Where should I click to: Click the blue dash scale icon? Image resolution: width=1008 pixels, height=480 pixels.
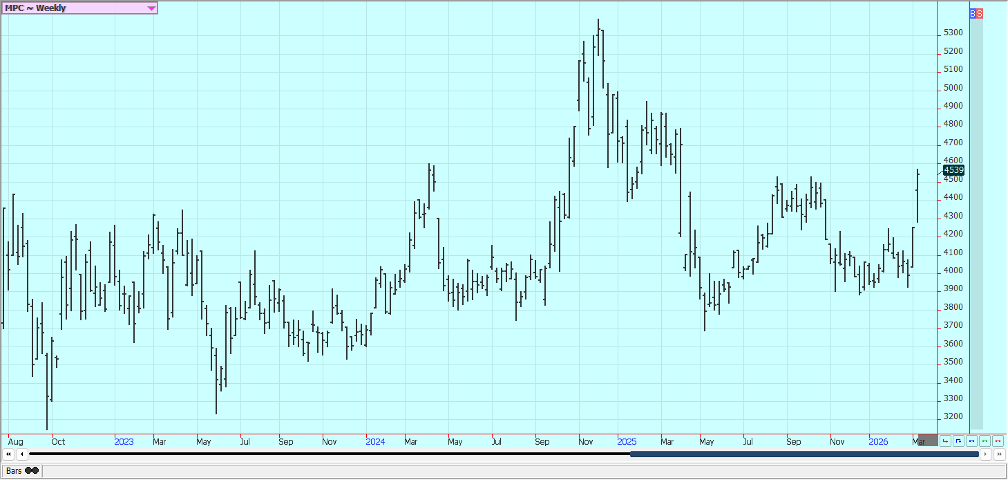[971, 440]
